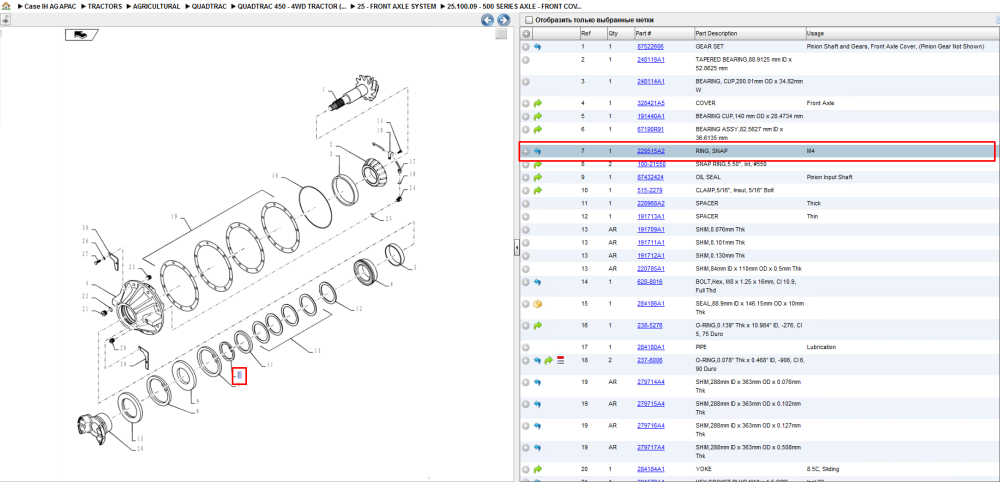
Task: Open QUADTRAC 450 - 4WD TRACTOR breadcrumb
Action: (292, 6)
